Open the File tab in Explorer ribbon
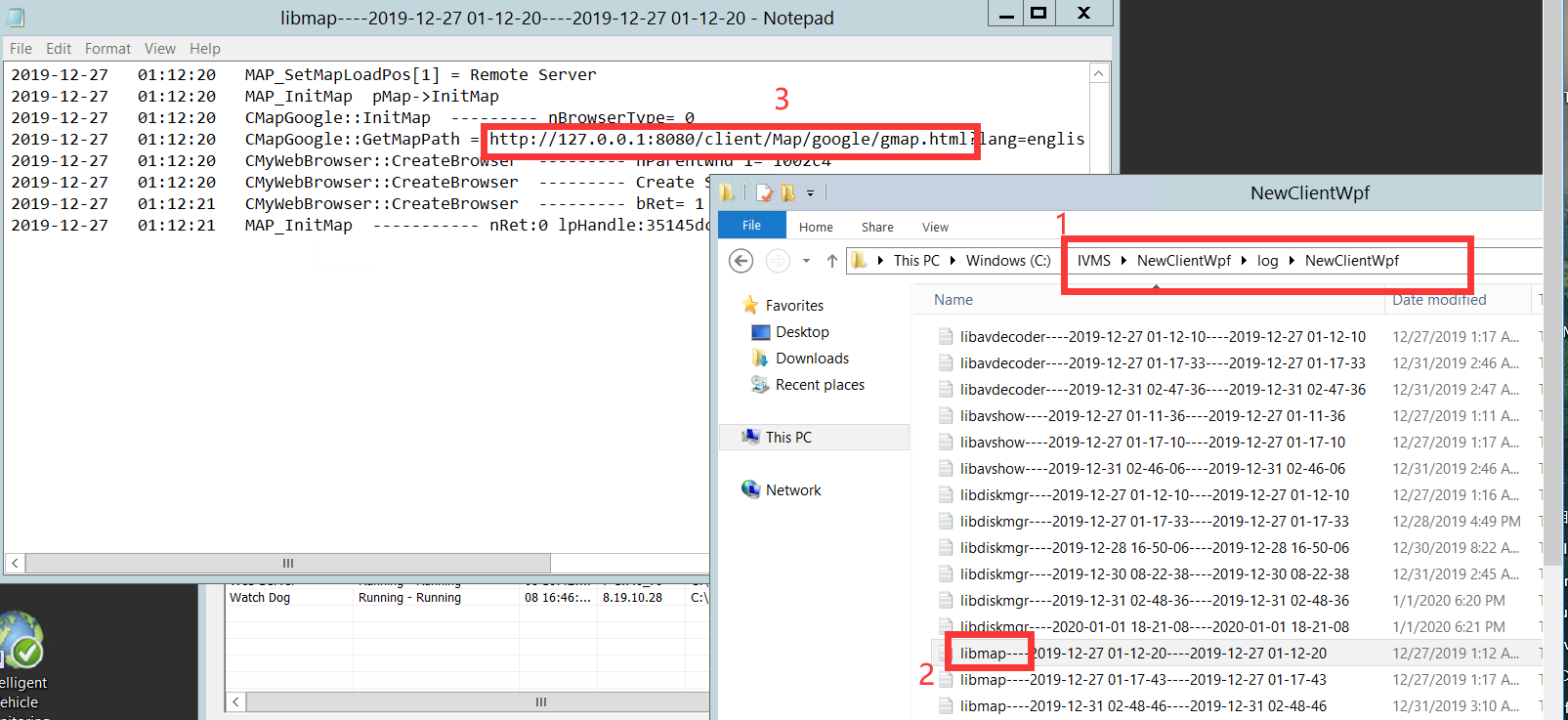Screen dimensions: 1568x720 coord(751,226)
